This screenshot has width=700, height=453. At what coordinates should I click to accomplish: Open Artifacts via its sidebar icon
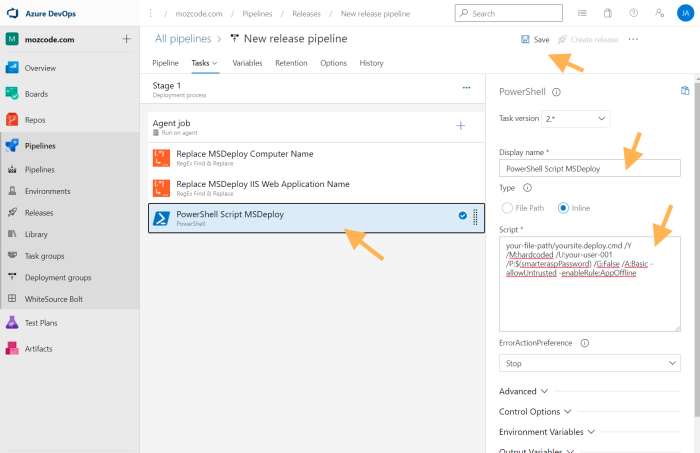click(12, 349)
